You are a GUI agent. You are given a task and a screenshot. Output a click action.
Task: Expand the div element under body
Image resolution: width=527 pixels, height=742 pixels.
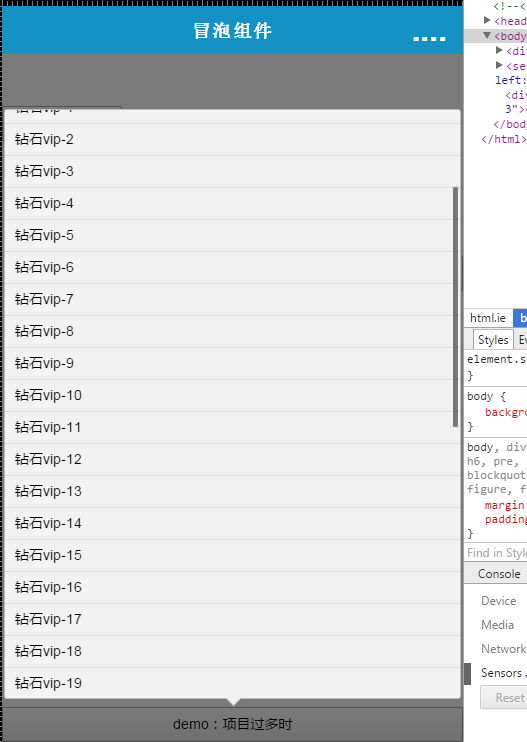[499, 50]
